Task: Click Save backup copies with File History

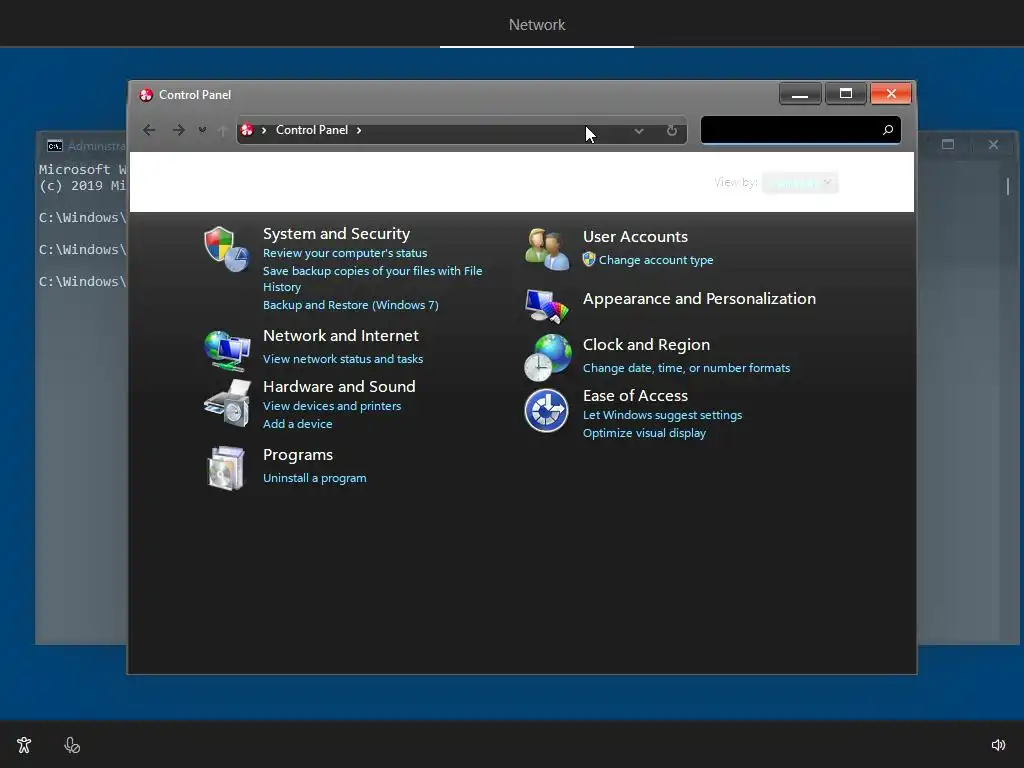Action: (372, 279)
